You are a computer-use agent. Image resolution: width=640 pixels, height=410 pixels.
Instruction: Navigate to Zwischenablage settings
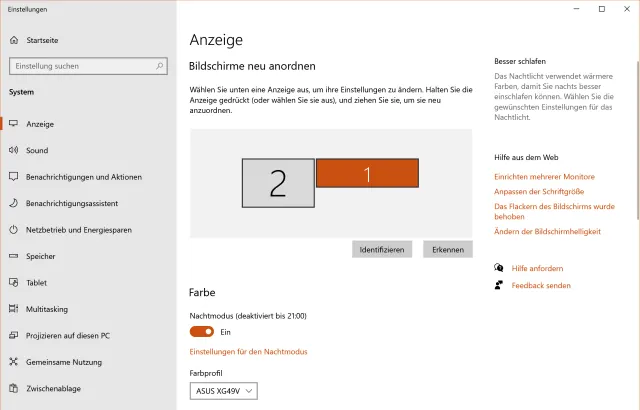coord(88,388)
